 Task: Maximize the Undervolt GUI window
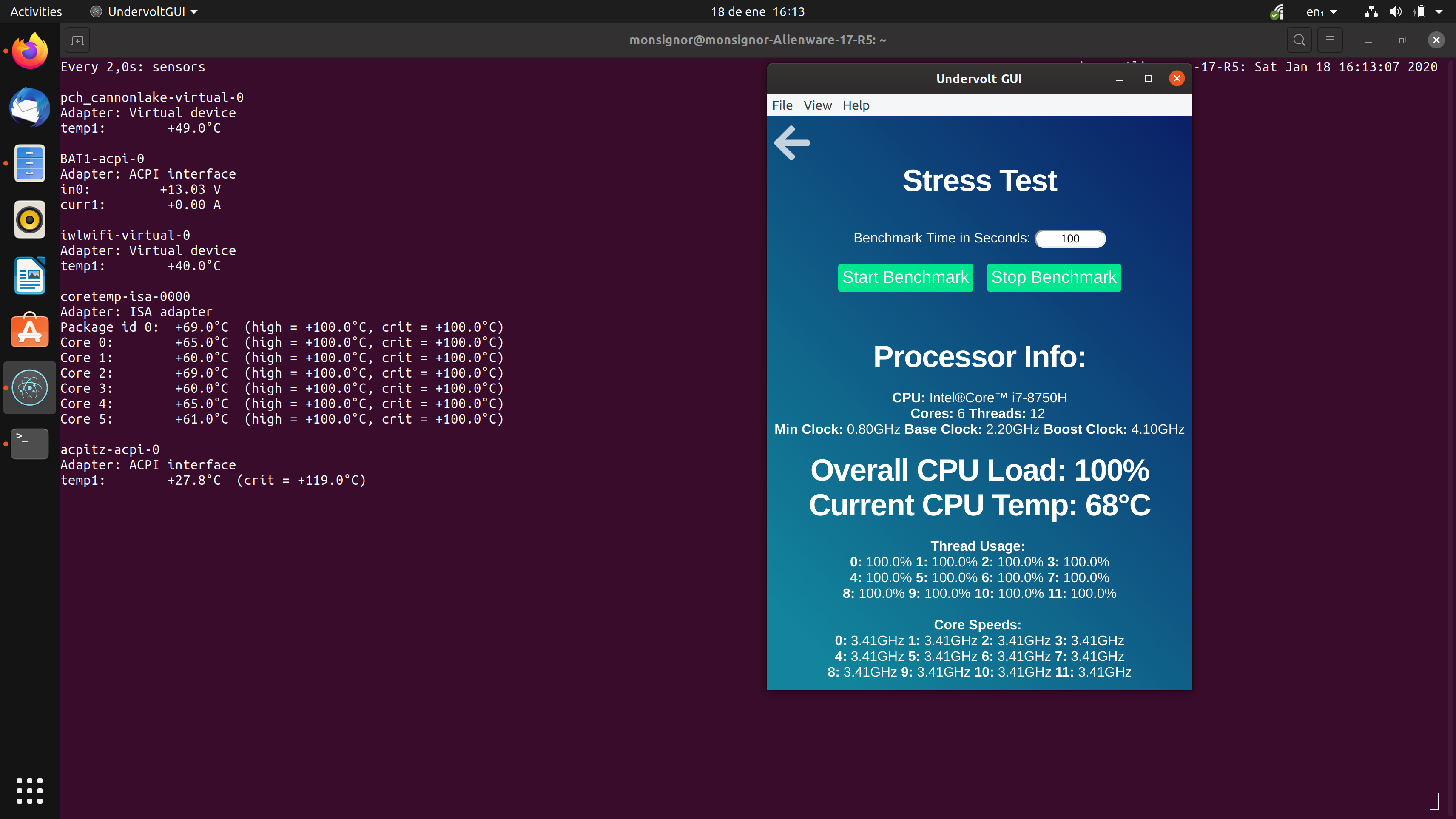tap(1148, 79)
